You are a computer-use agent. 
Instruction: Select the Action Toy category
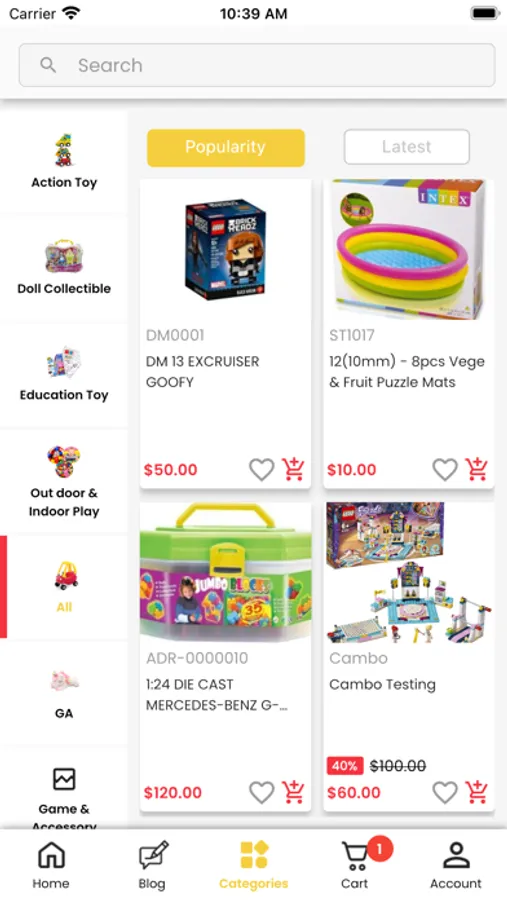64,161
